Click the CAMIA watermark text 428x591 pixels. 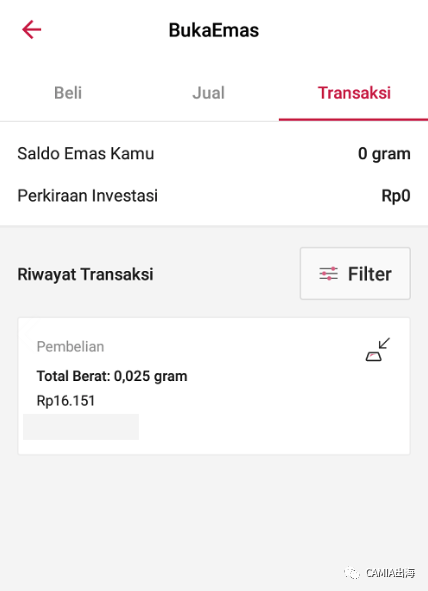coord(390,573)
